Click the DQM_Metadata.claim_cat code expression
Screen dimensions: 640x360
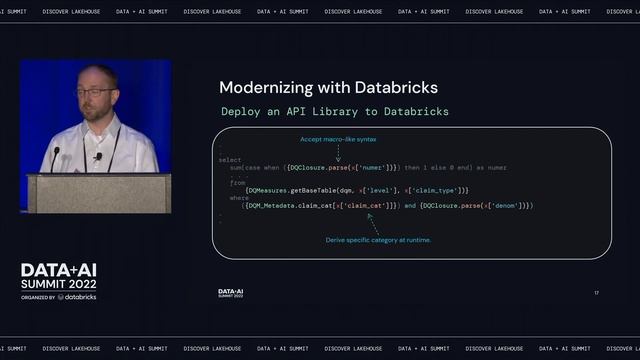point(321,206)
